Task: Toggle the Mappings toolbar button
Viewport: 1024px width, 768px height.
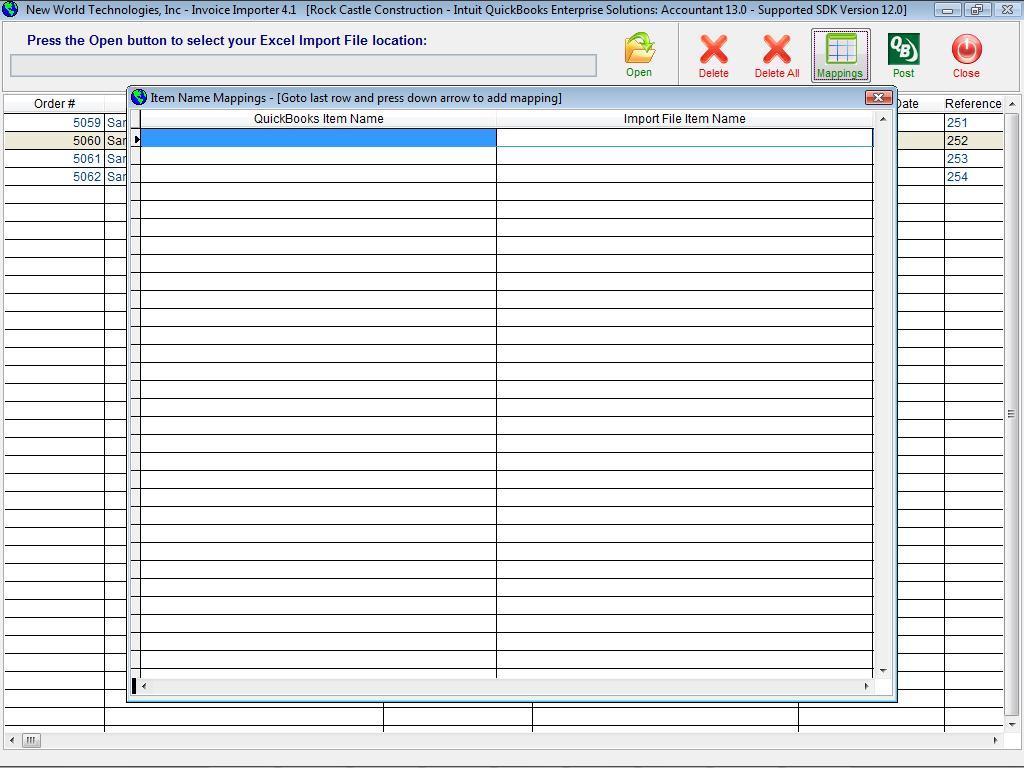Action: [840, 56]
